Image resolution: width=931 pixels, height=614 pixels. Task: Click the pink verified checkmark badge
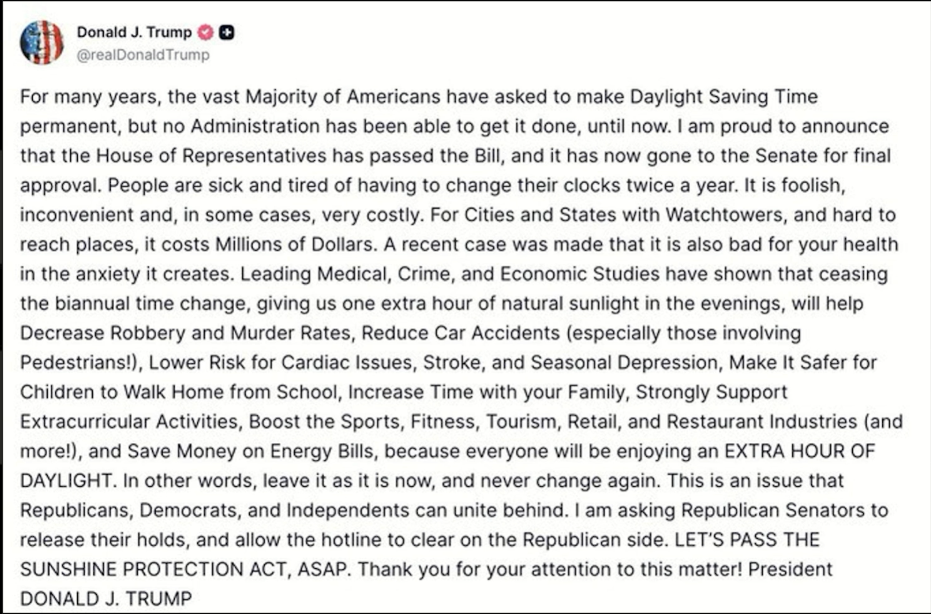pyautogui.click(x=205, y=32)
